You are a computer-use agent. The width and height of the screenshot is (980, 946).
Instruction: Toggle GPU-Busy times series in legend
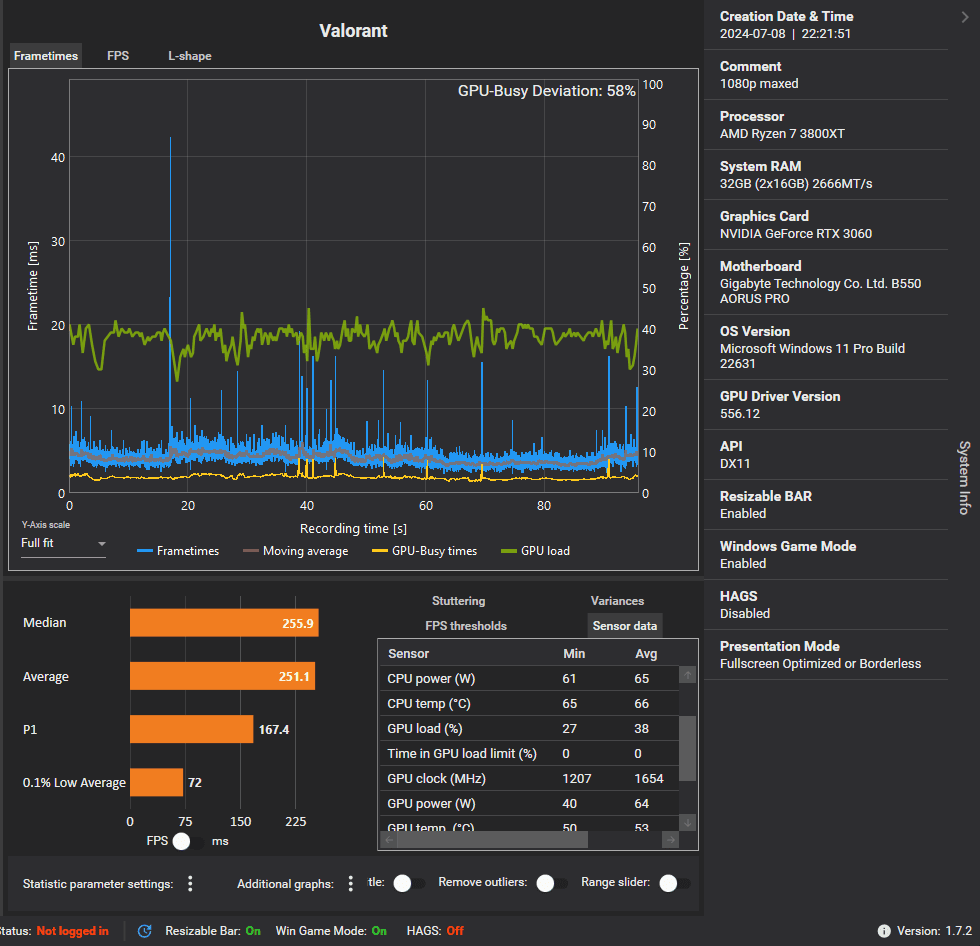[424, 550]
